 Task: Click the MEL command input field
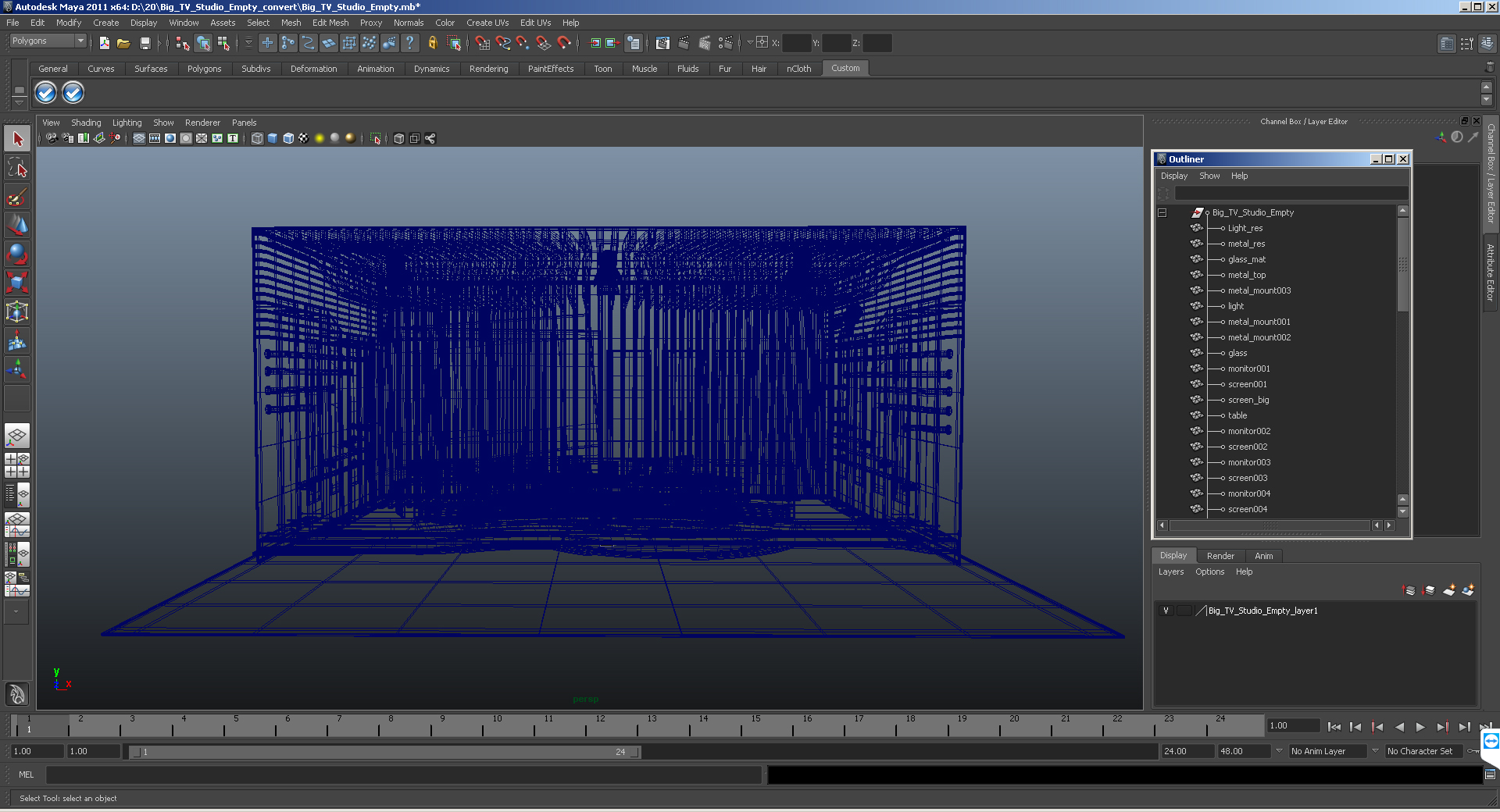[x=403, y=775]
